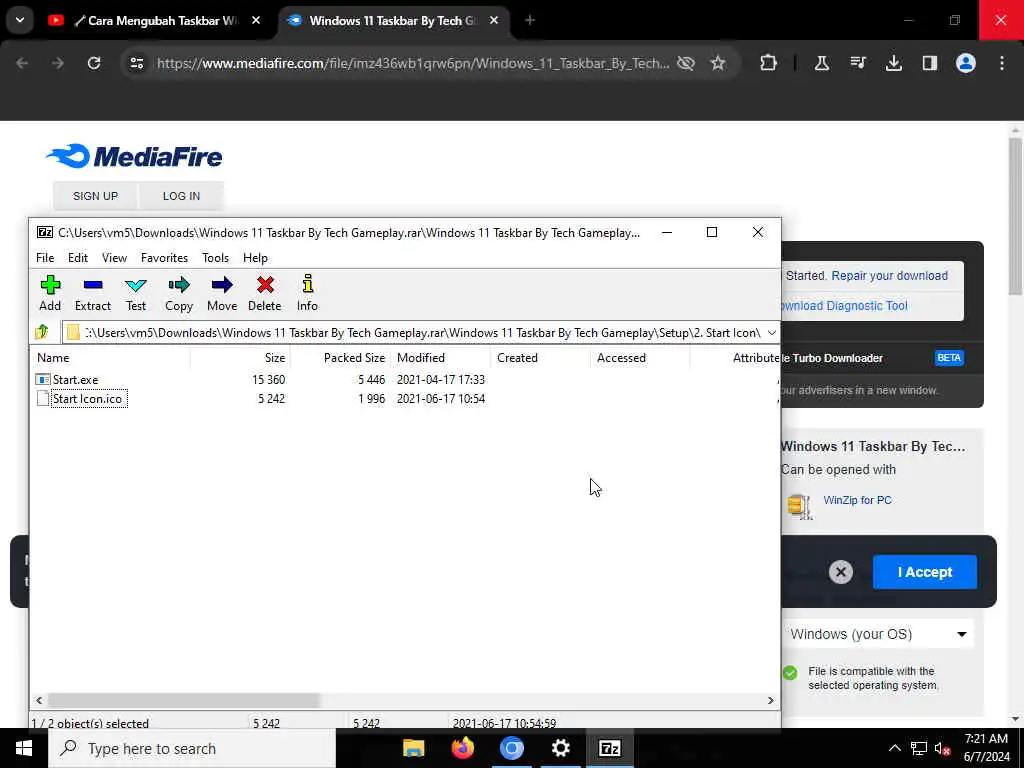
Task: Go up one folder level in 7-Zip
Action: (x=42, y=332)
